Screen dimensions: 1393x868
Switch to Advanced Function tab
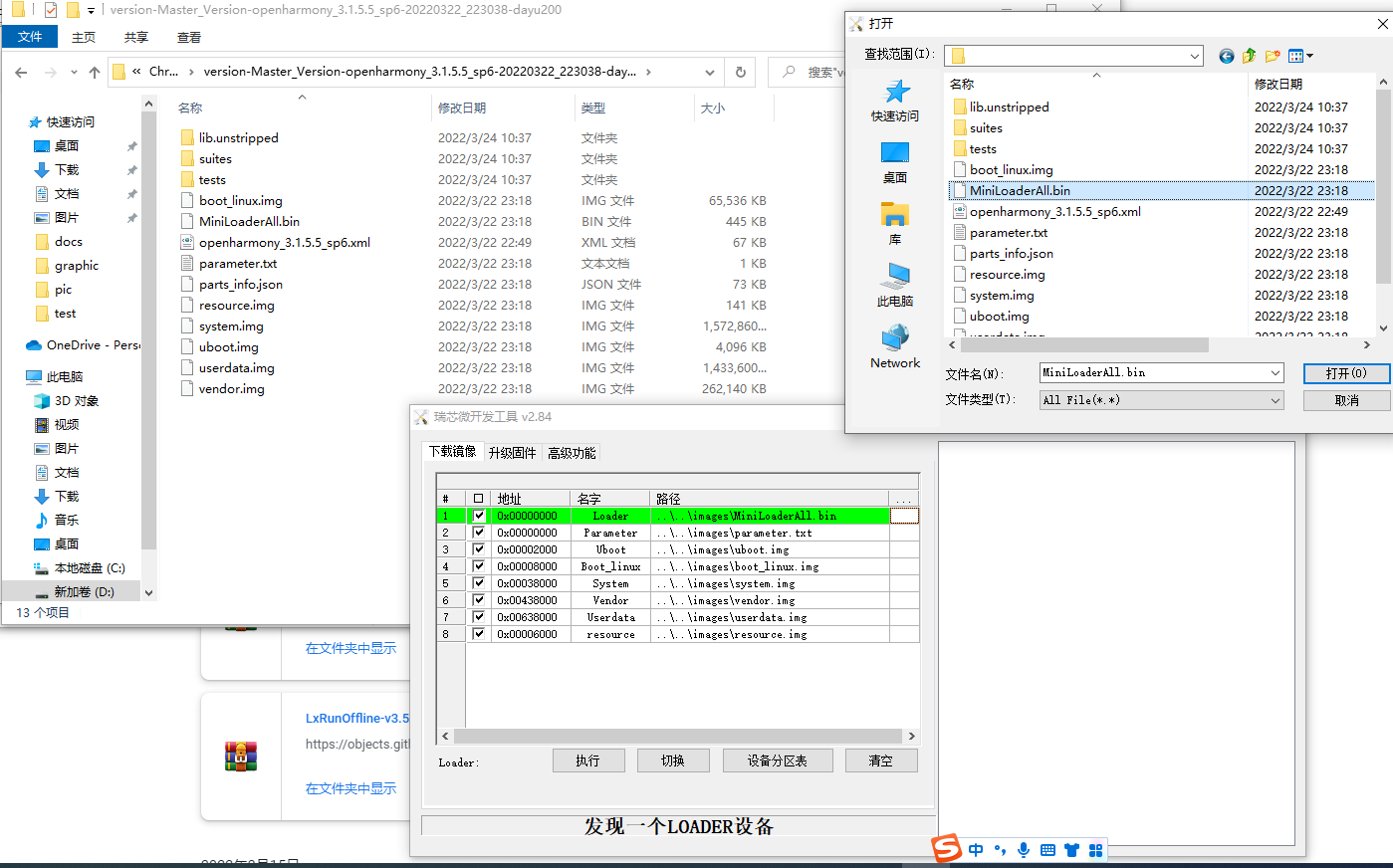click(572, 453)
